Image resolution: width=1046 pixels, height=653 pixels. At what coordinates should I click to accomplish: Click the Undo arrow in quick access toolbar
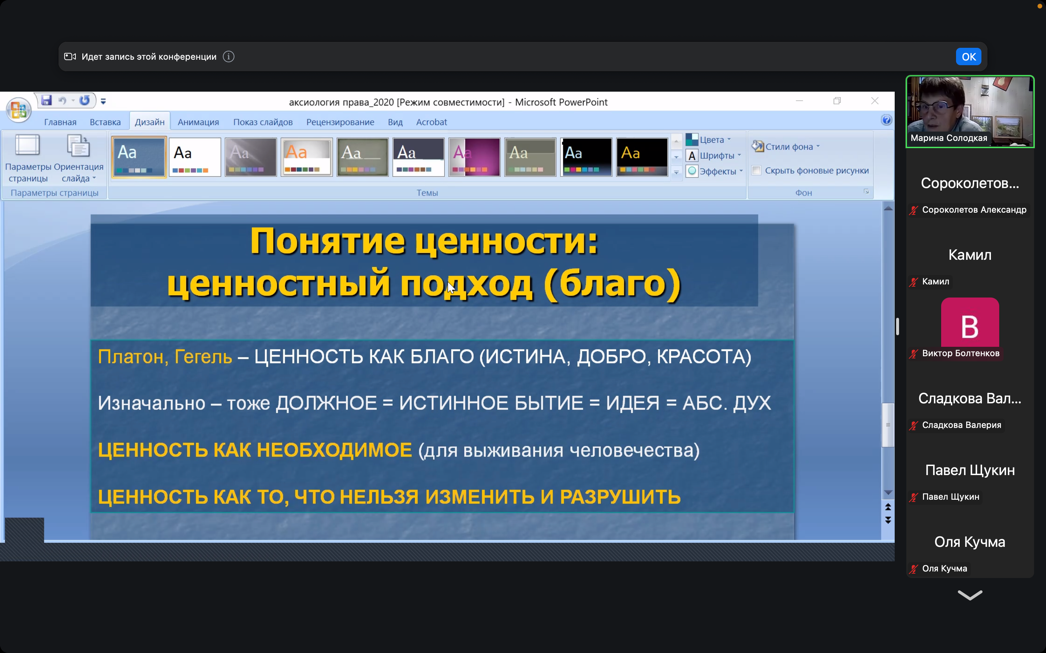pos(62,101)
